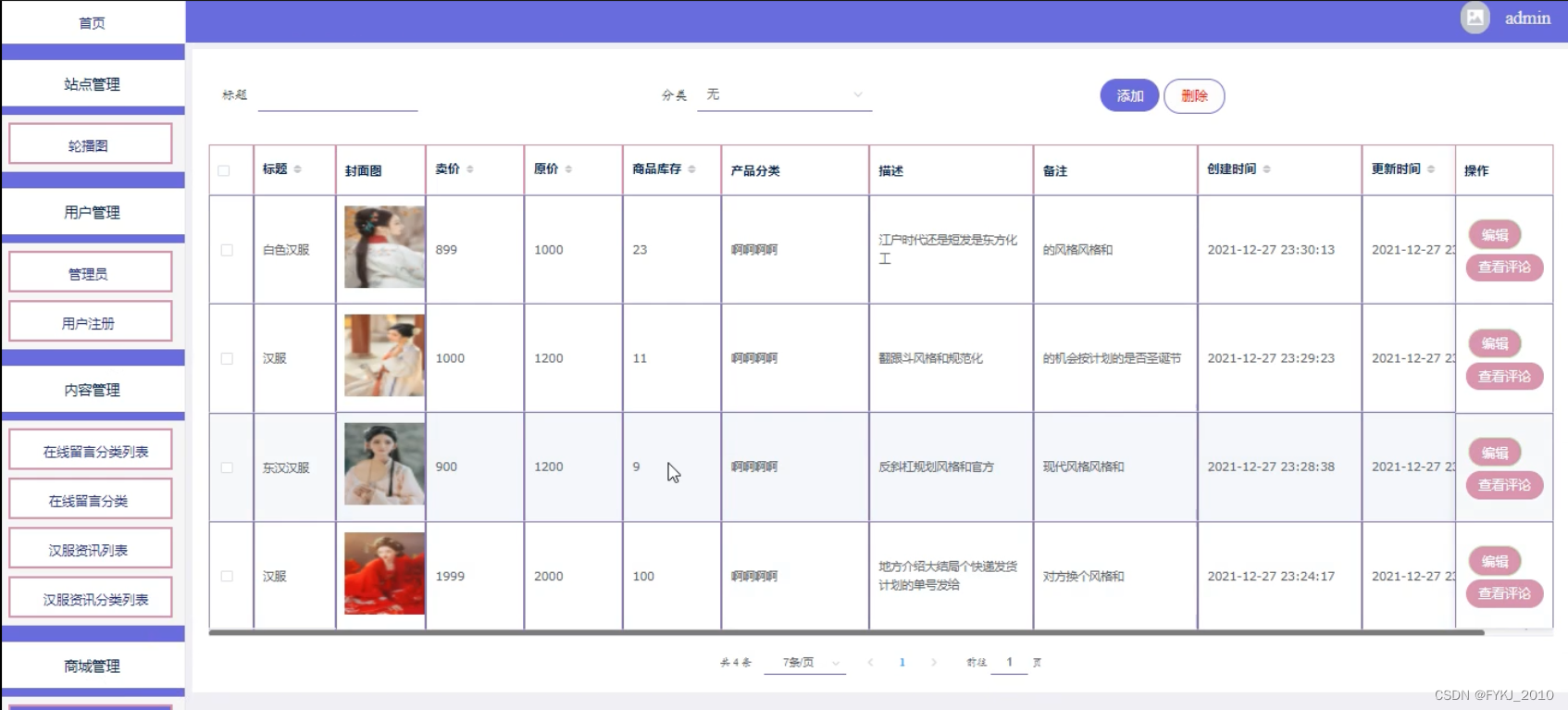Screen dimensions: 1568x710
Task: Check the row checkbox for 白色汉服
Action: click(227, 250)
